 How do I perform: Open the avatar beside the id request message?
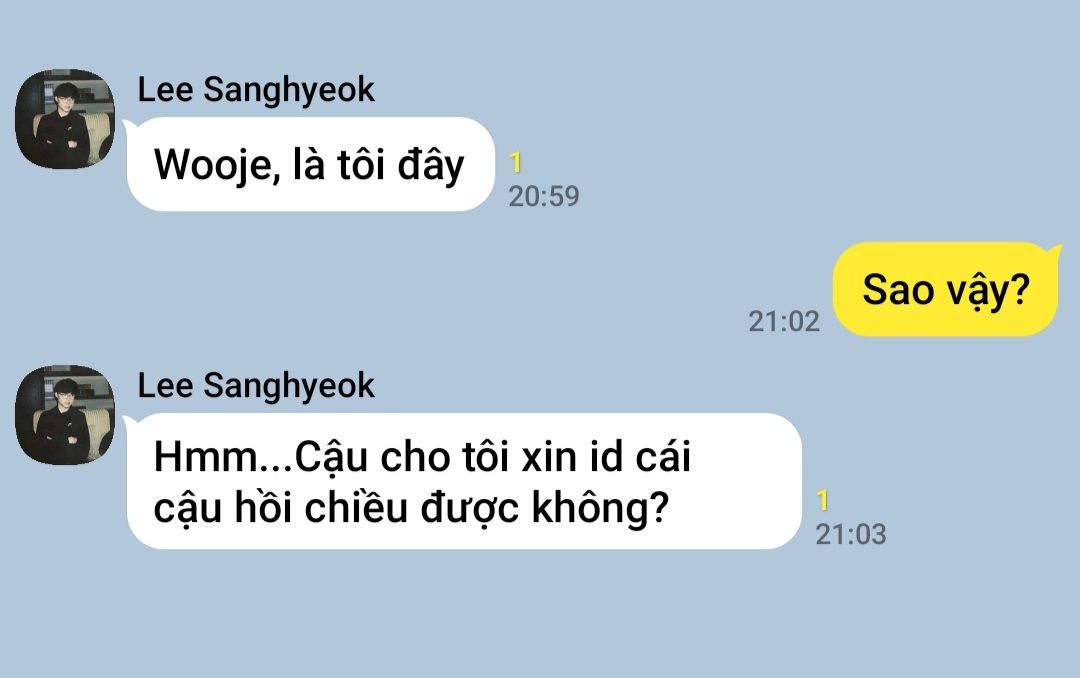point(65,415)
